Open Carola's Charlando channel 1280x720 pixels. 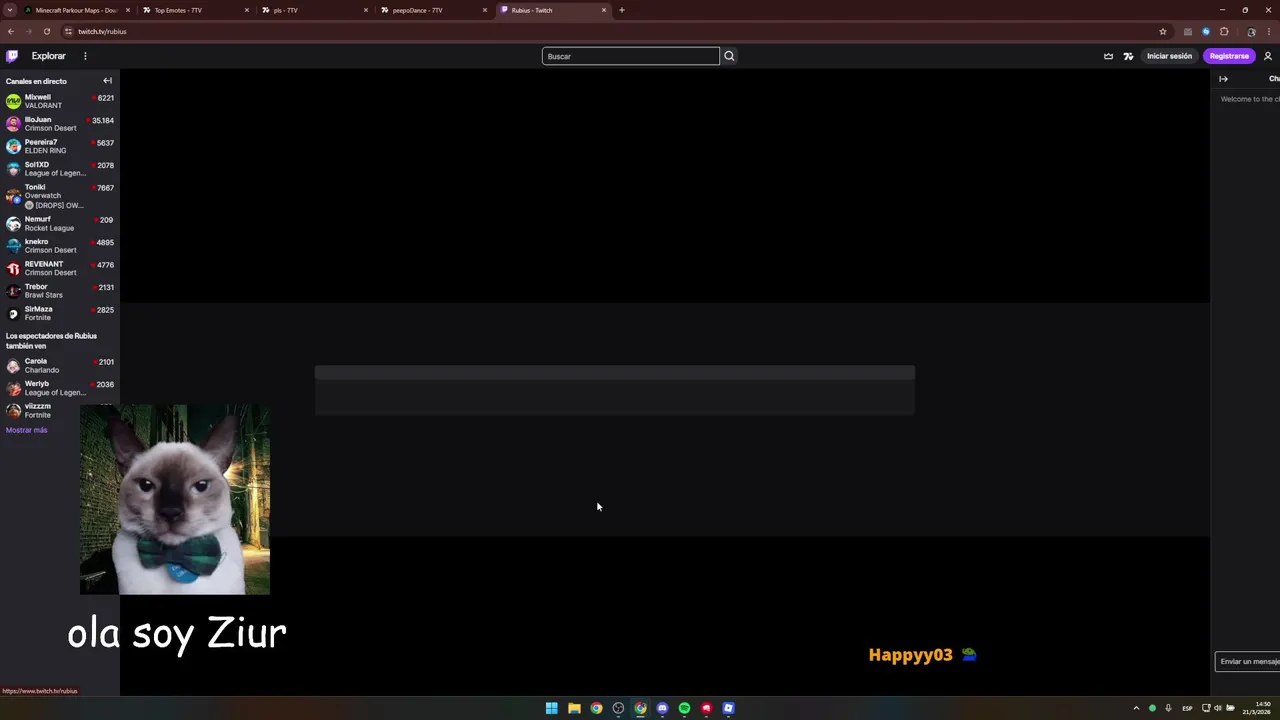[60, 366]
